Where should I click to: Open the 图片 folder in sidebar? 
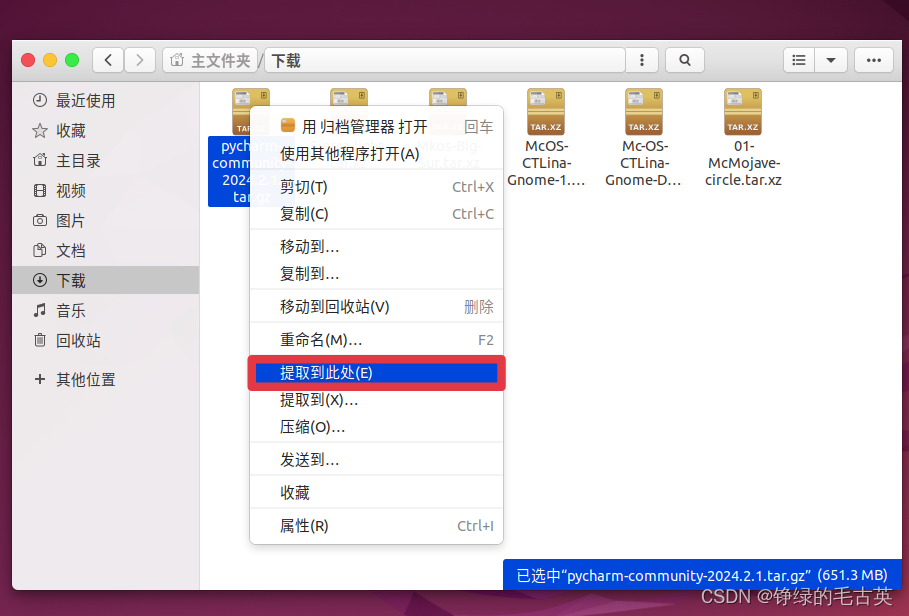click(x=106, y=221)
